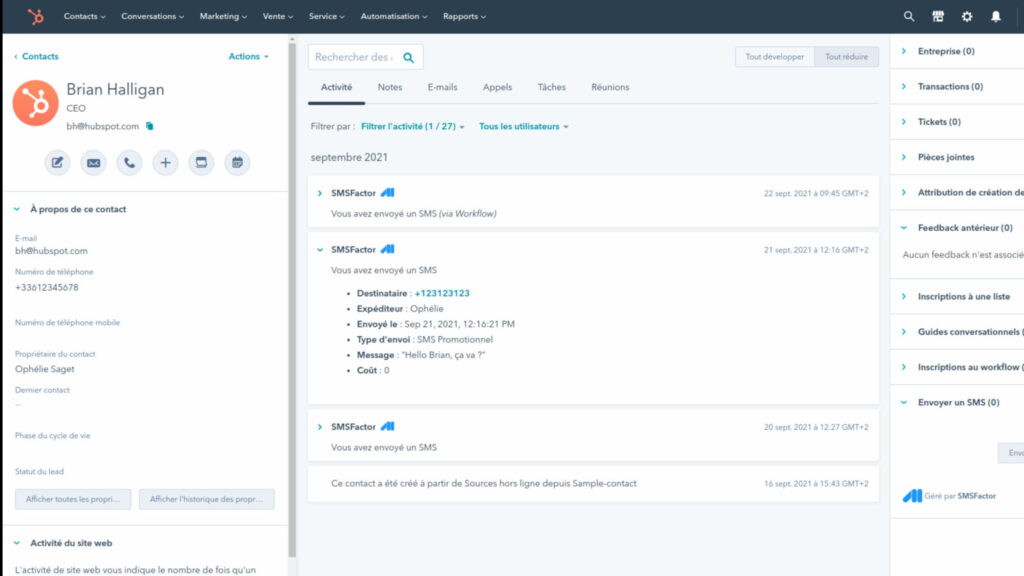Switch to the Appels tab

[497, 87]
